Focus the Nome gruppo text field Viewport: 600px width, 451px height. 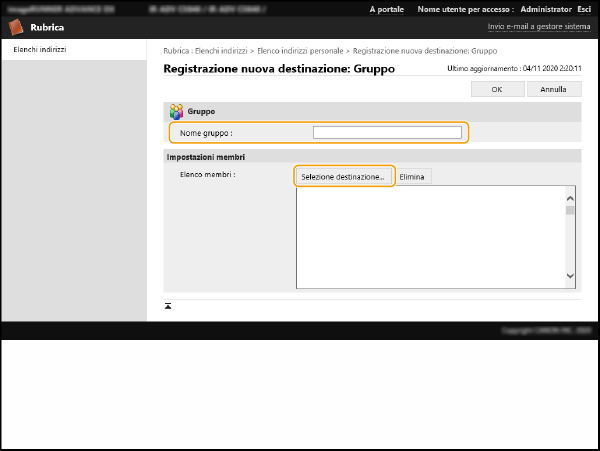coord(387,132)
